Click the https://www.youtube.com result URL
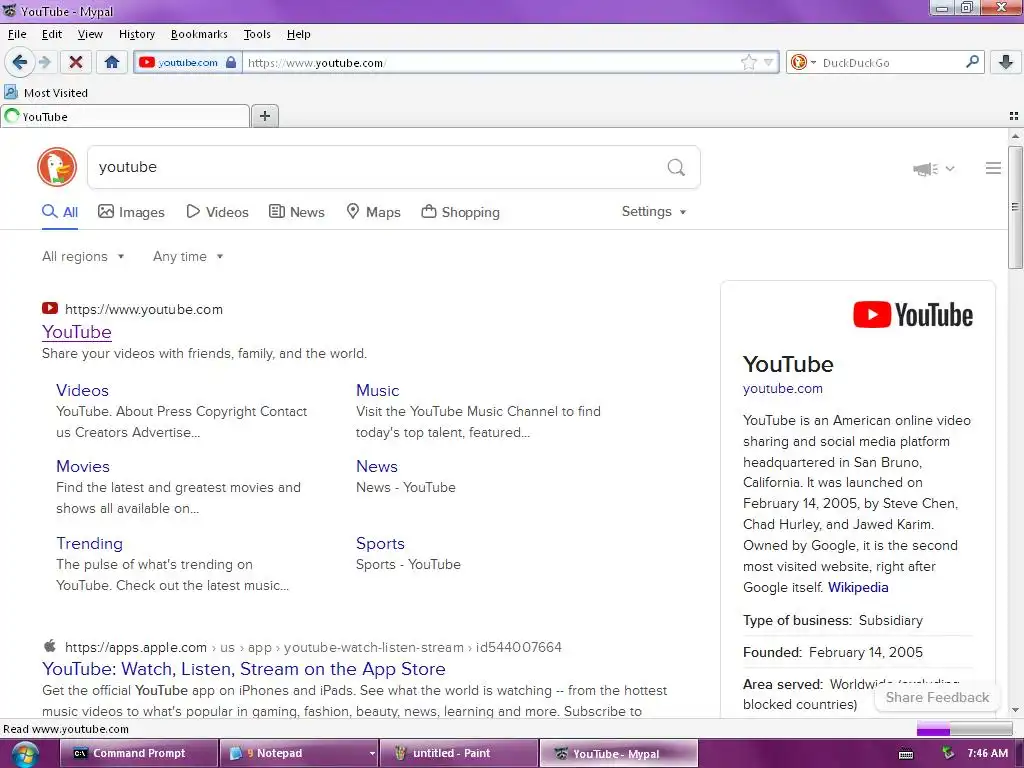Image resolution: width=1024 pixels, height=768 pixels. pos(144,310)
